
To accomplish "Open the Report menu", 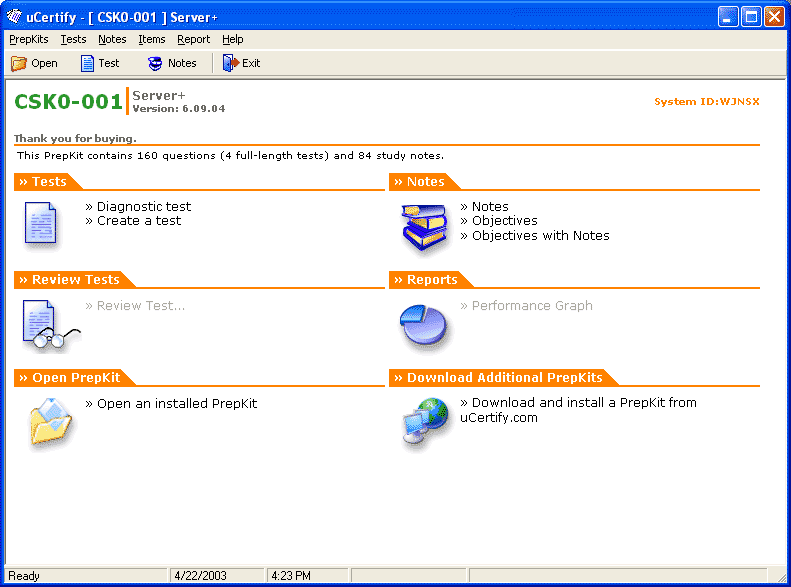I will pos(193,39).
